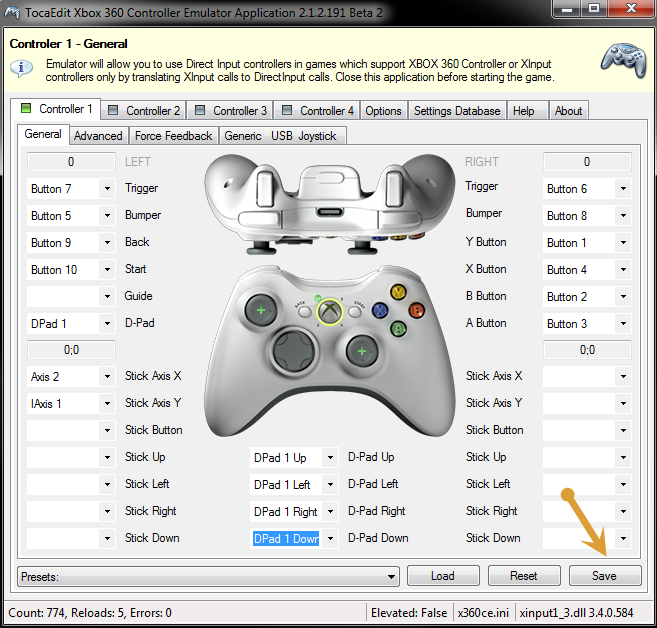Image resolution: width=657 pixels, height=628 pixels.
Task: Expand the X Button dropdown showing Button 4
Action: pyautogui.click(x=623, y=269)
